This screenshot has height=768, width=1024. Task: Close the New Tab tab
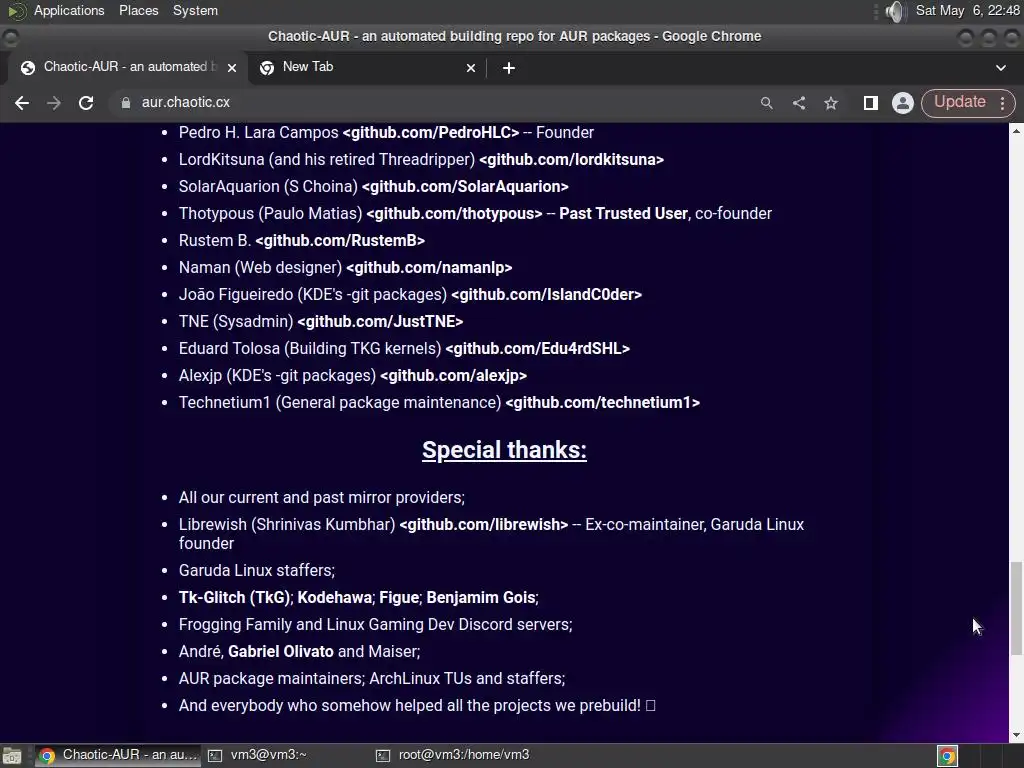471,68
